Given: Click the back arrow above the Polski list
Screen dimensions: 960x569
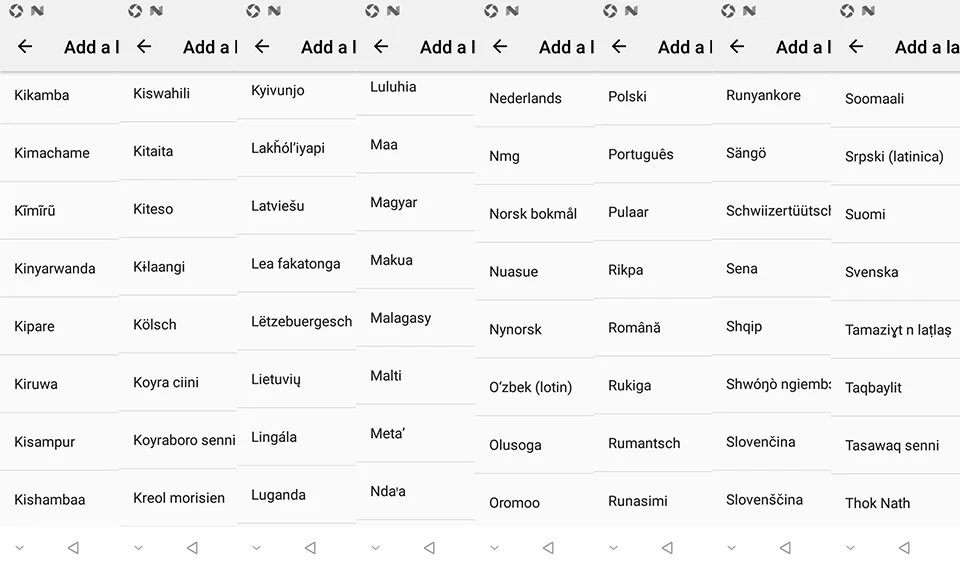Looking at the screenshot, I should [619, 46].
